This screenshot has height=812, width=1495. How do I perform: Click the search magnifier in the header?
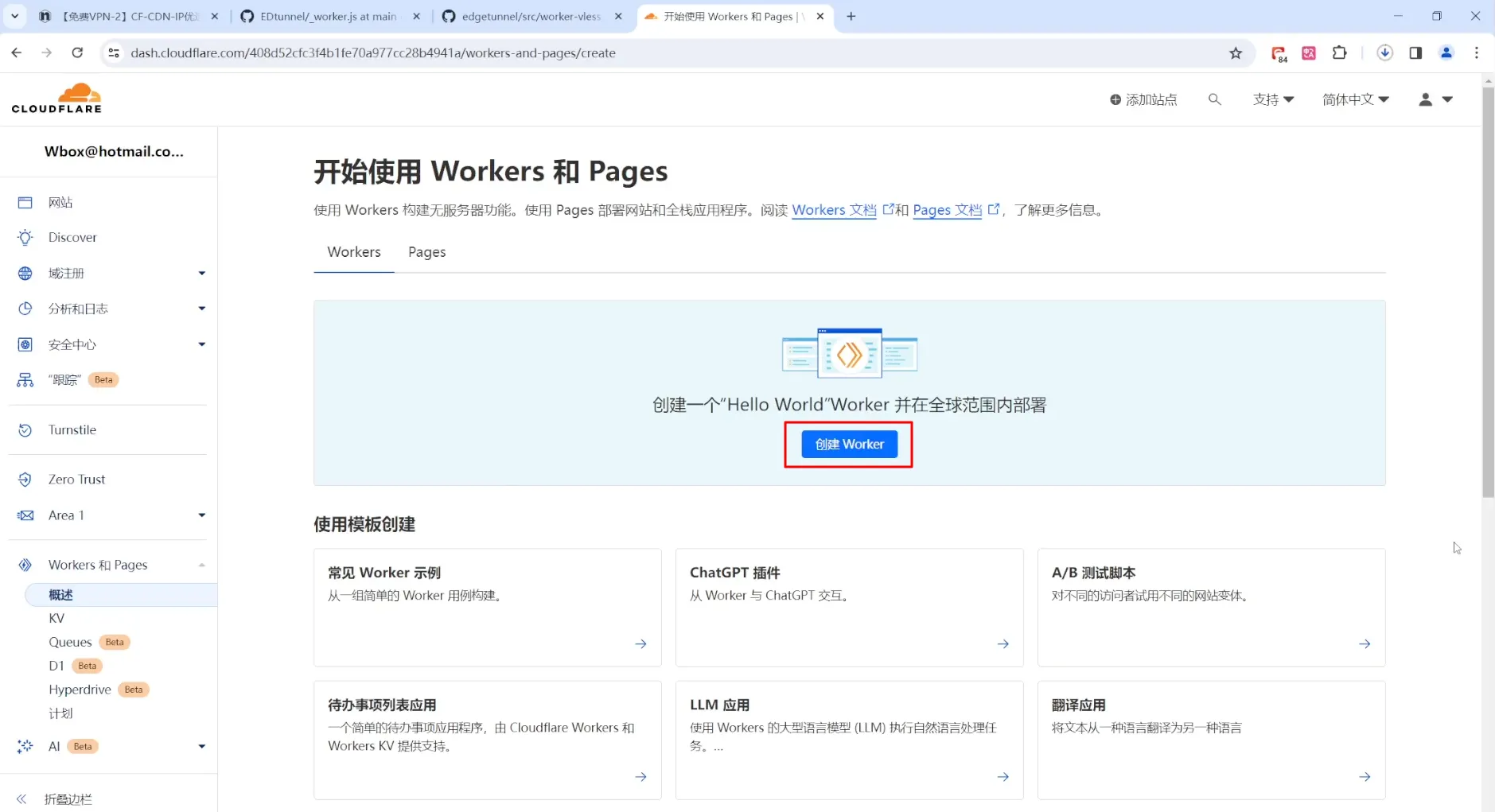point(1214,99)
